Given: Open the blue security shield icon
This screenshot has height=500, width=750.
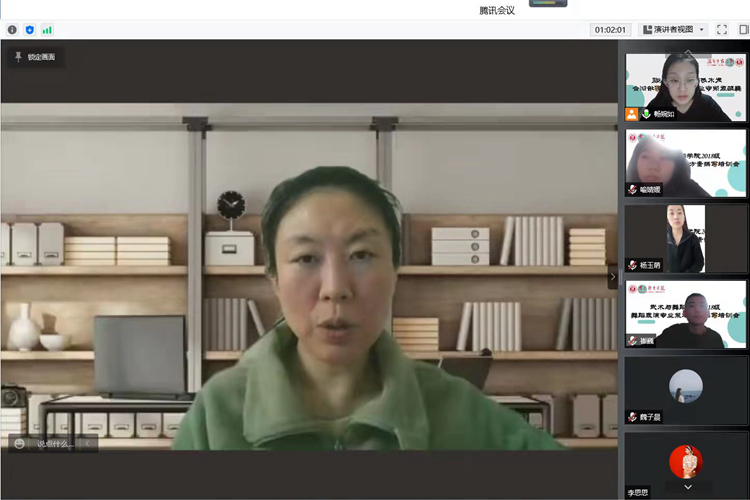Looking at the screenshot, I should tap(29, 30).
